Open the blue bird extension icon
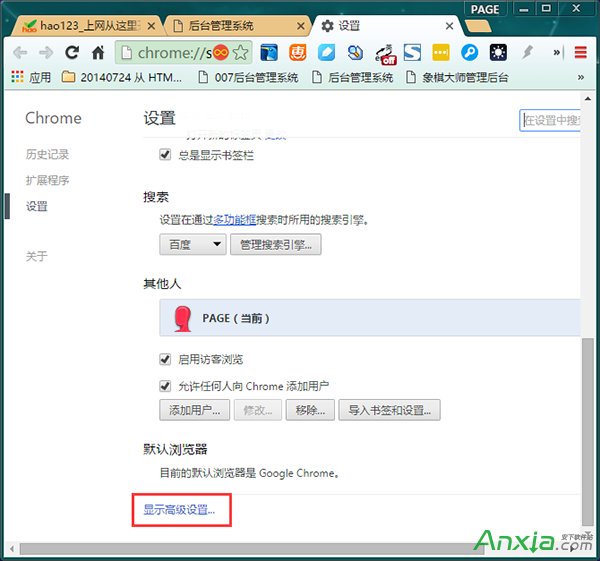Screen dimensions: 600x561 [269, 52]
